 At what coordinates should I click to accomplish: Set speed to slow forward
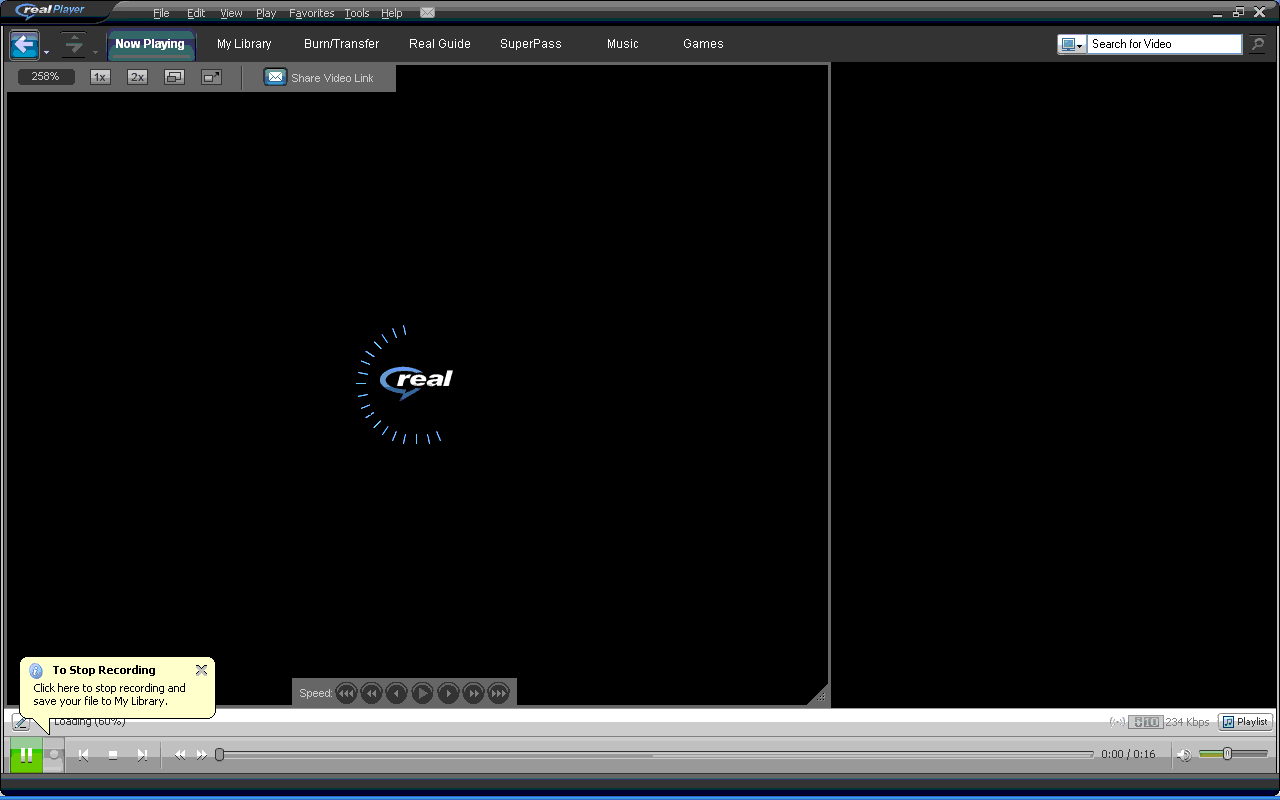click(448, 693)
